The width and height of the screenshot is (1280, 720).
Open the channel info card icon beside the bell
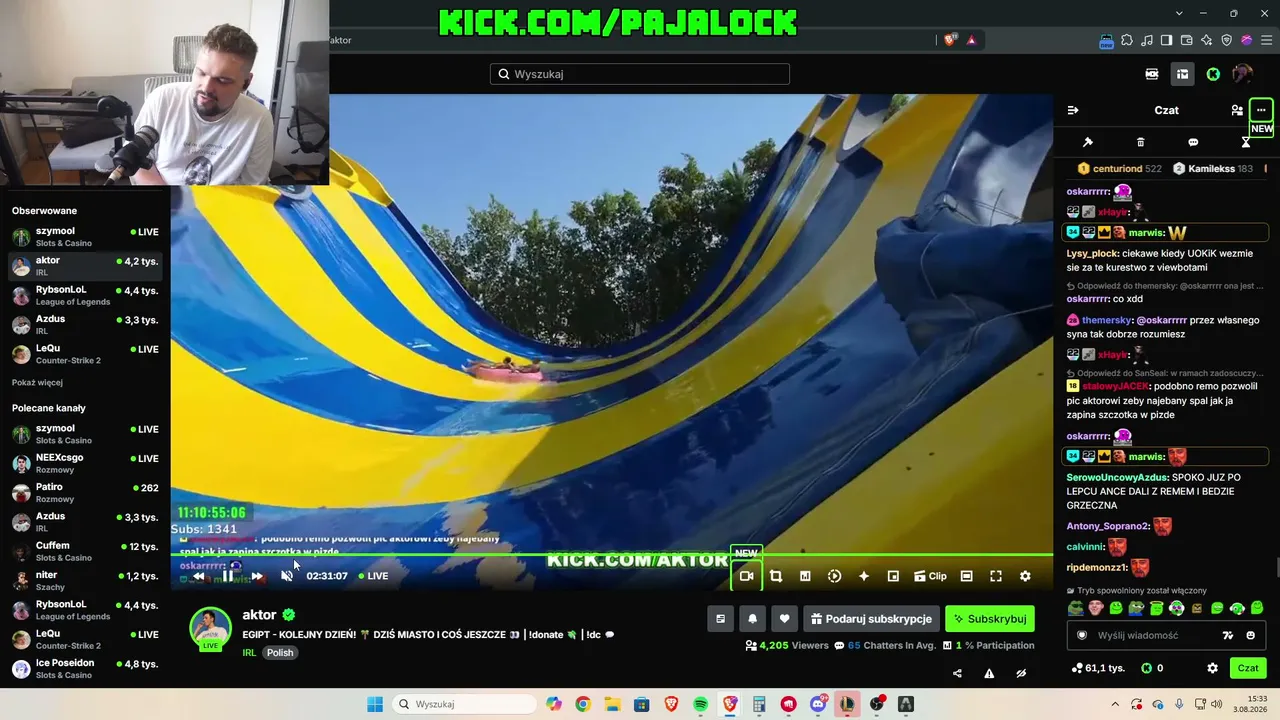pyautogui.click(x=720, y=619)
